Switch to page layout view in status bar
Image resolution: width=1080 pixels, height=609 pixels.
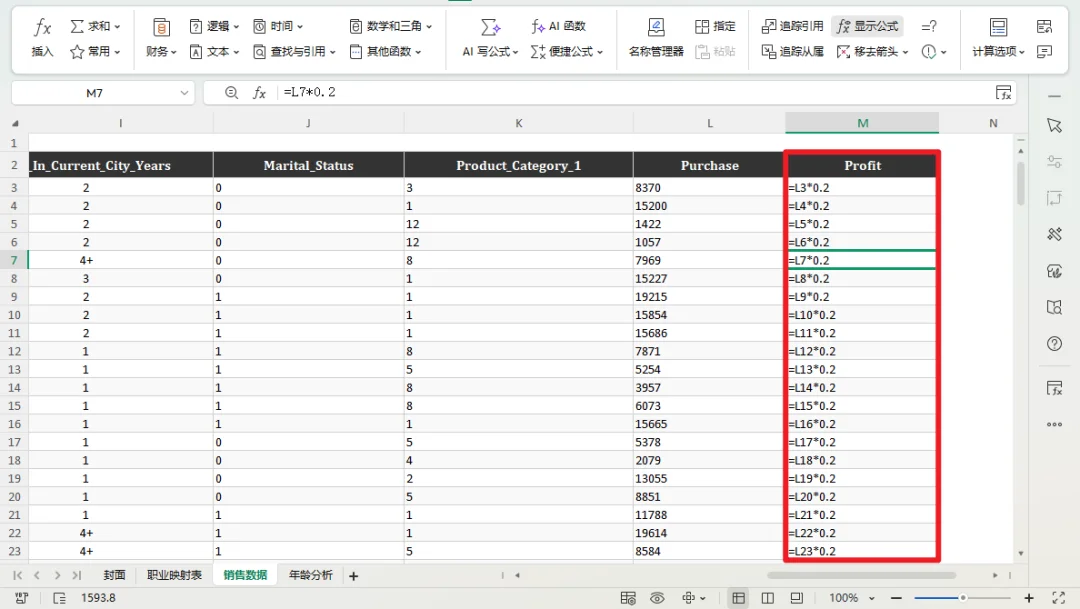pyautogui.click(x=767, y=598)
